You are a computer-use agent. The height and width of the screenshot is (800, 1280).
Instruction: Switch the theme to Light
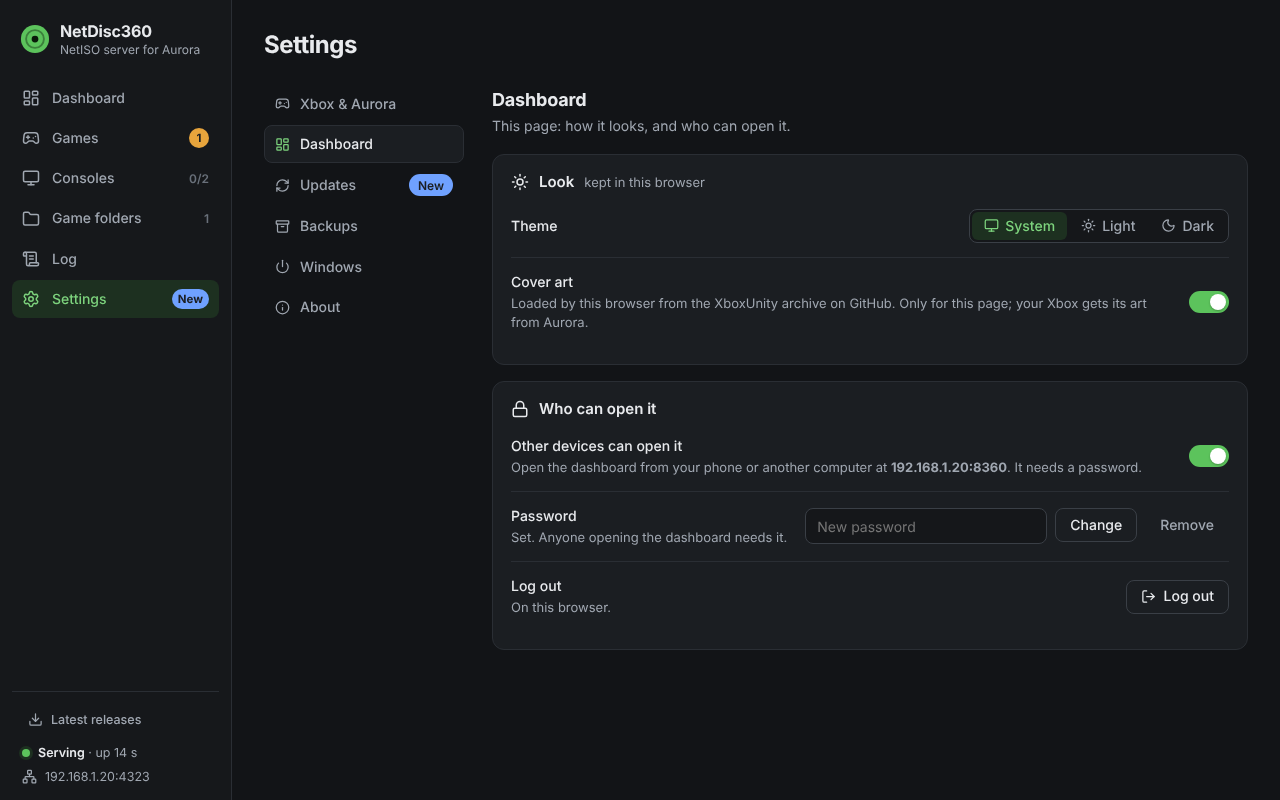1108,226
